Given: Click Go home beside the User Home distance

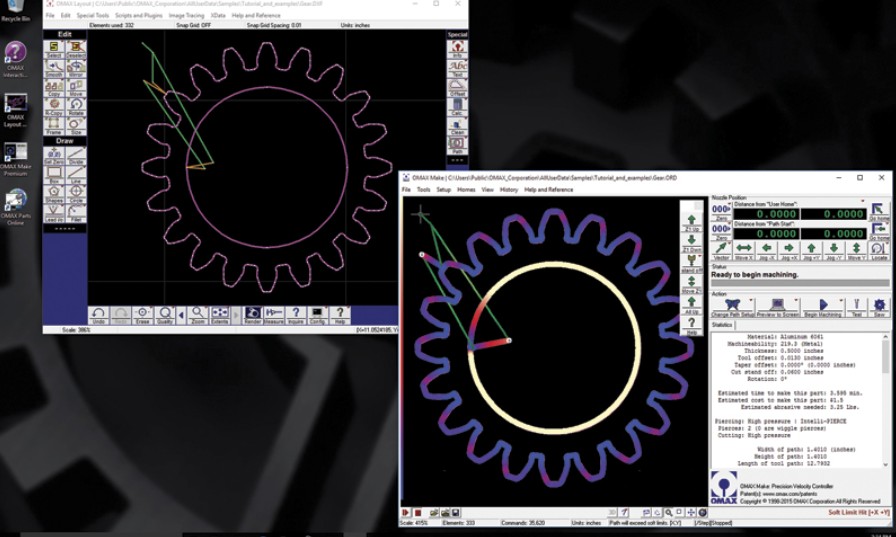Looking at the screenshot, I should click(x=879, y=211).
